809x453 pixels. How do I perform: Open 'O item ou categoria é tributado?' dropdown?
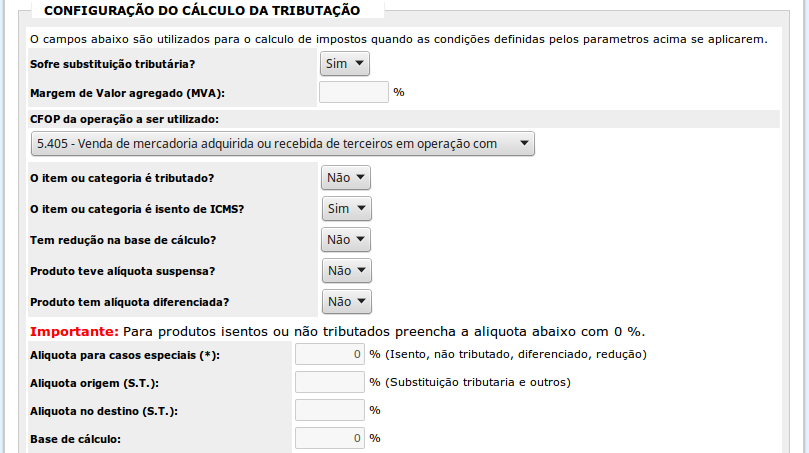coord(346,178)
